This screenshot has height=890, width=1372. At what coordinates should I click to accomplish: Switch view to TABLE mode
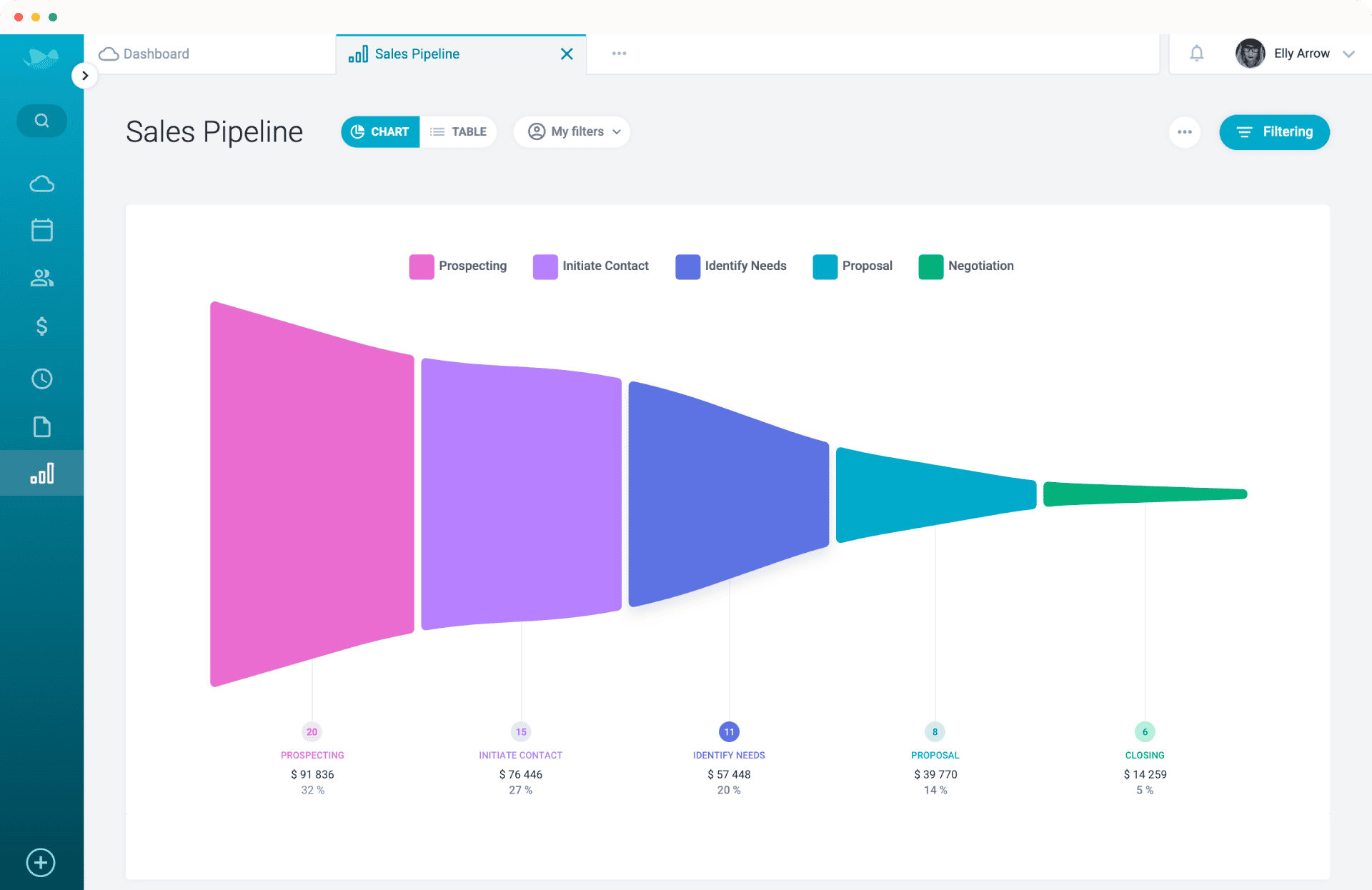(x=458, y=131)
